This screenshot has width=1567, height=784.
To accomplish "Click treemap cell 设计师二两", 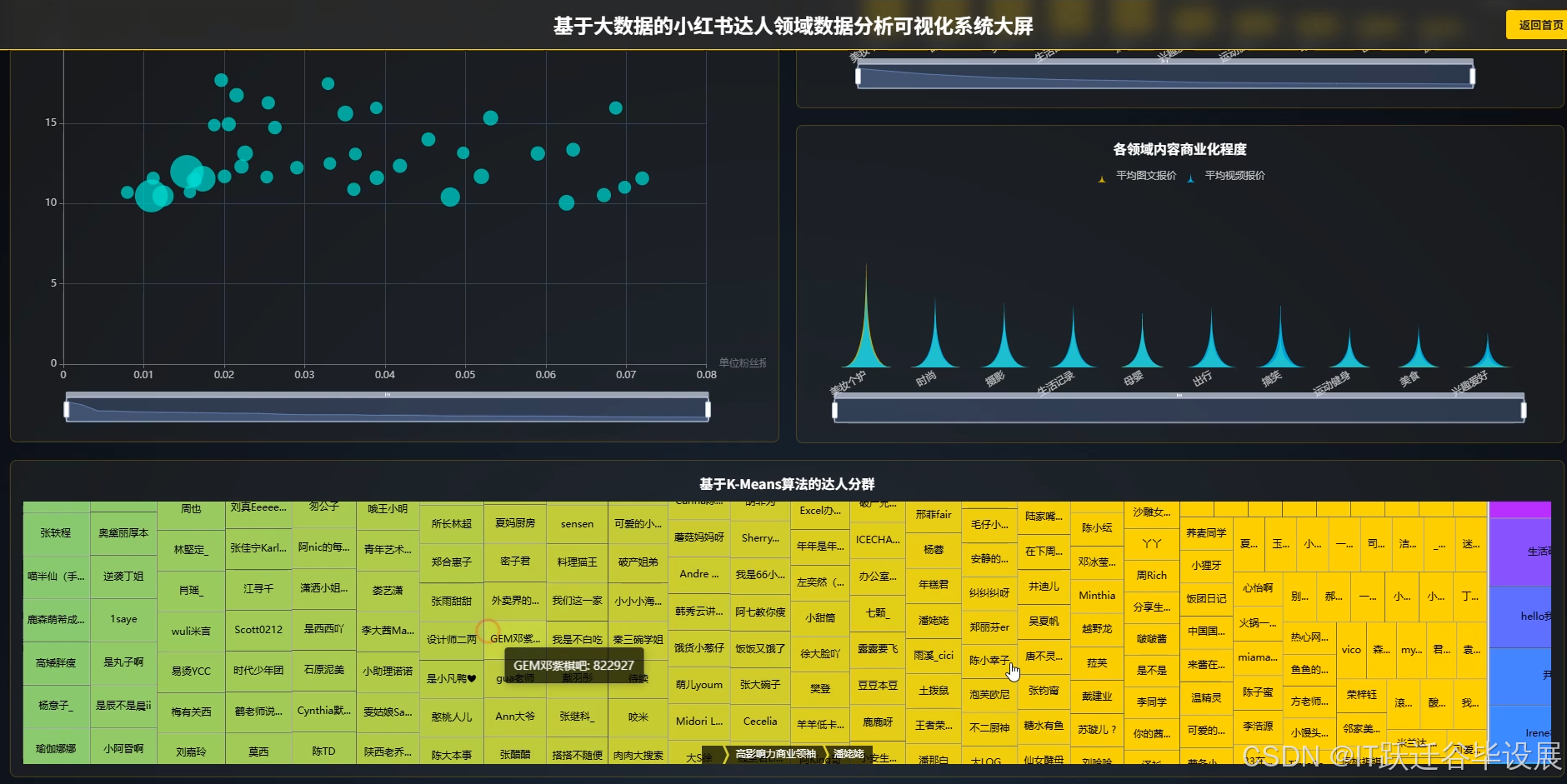I will coord(452,640).
